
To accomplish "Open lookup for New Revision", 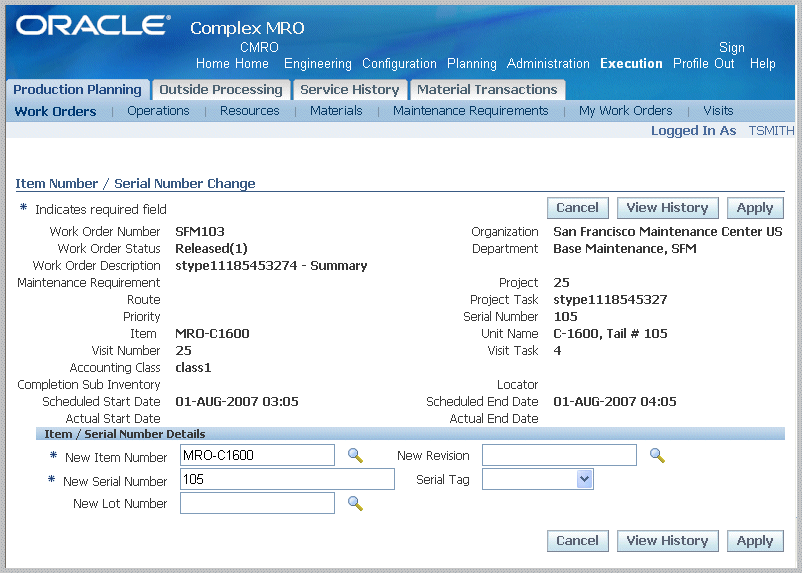I will tap(657, 455).
